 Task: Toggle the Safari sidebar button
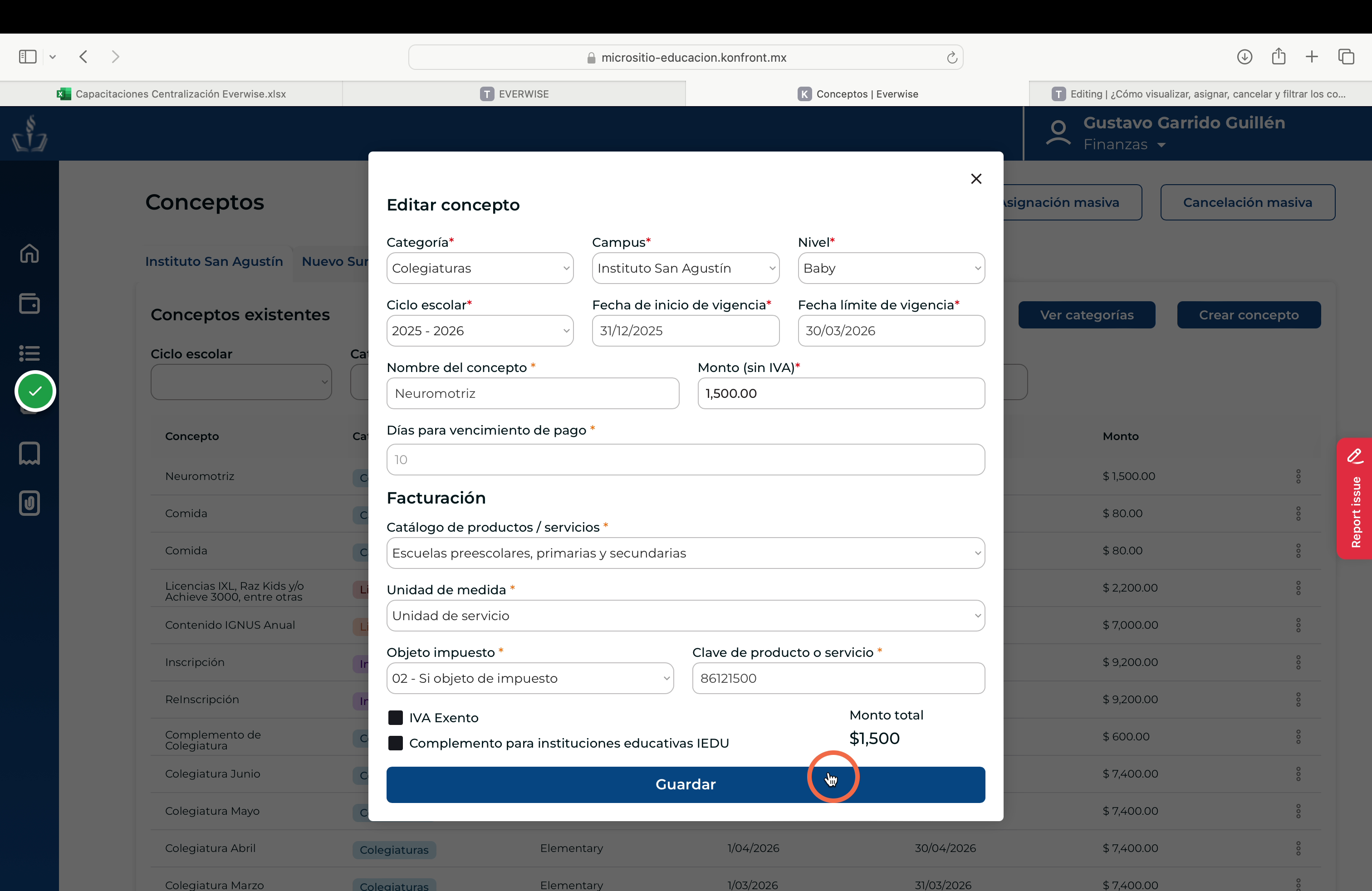tap(28, 56)
